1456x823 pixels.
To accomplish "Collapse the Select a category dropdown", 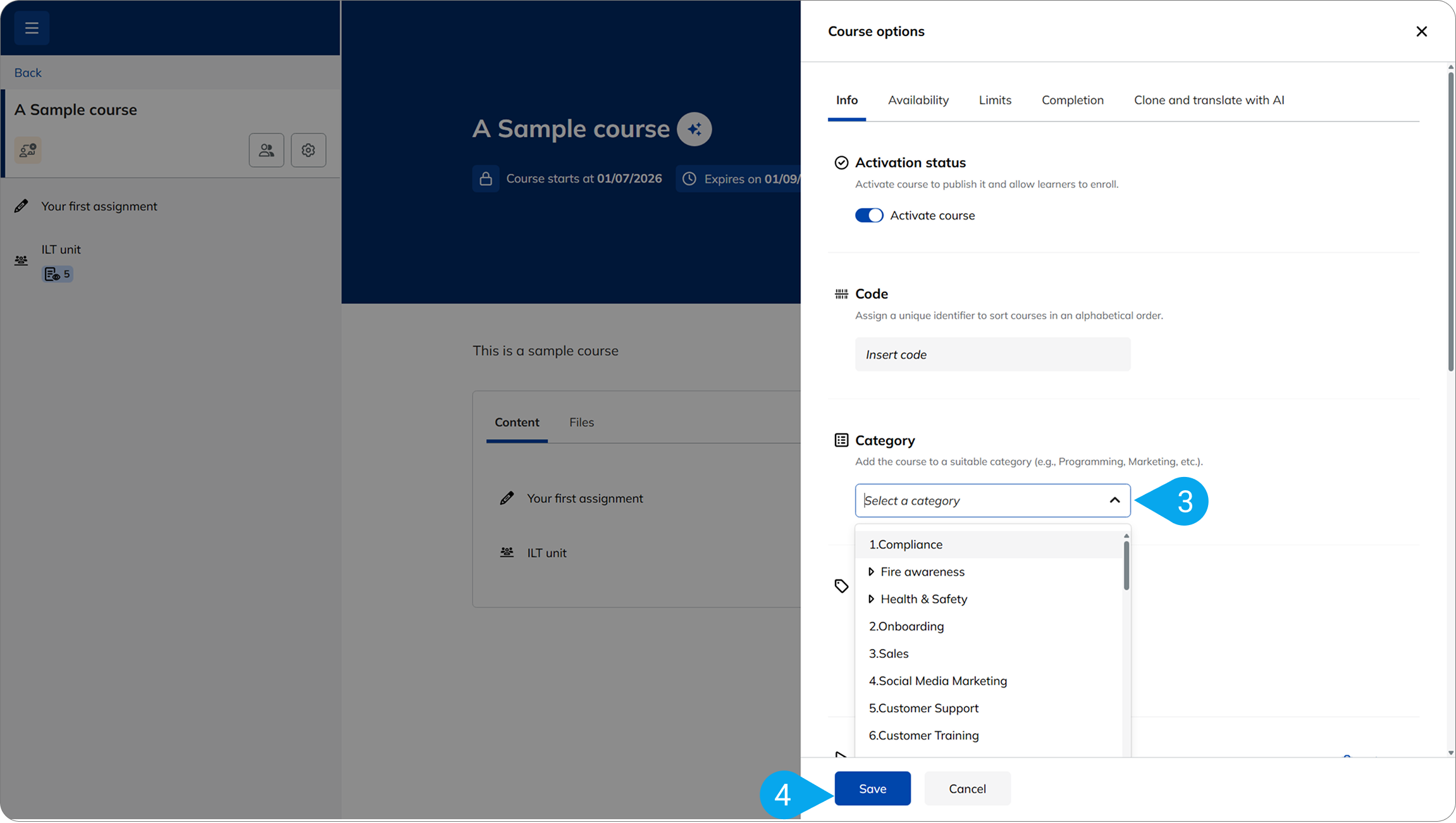I will pos(1114,500).
